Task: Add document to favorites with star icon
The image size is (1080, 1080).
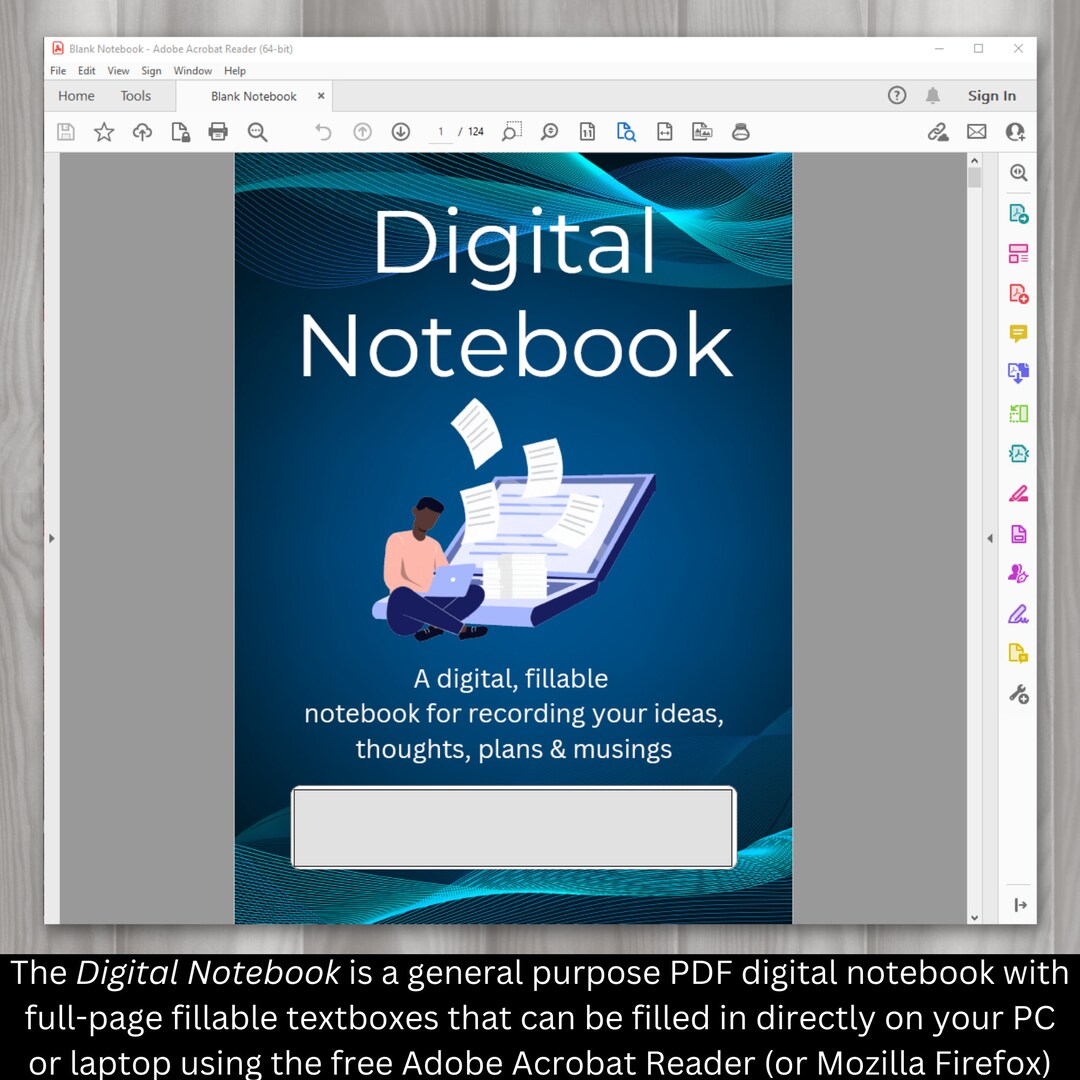Action: (104, 131)
